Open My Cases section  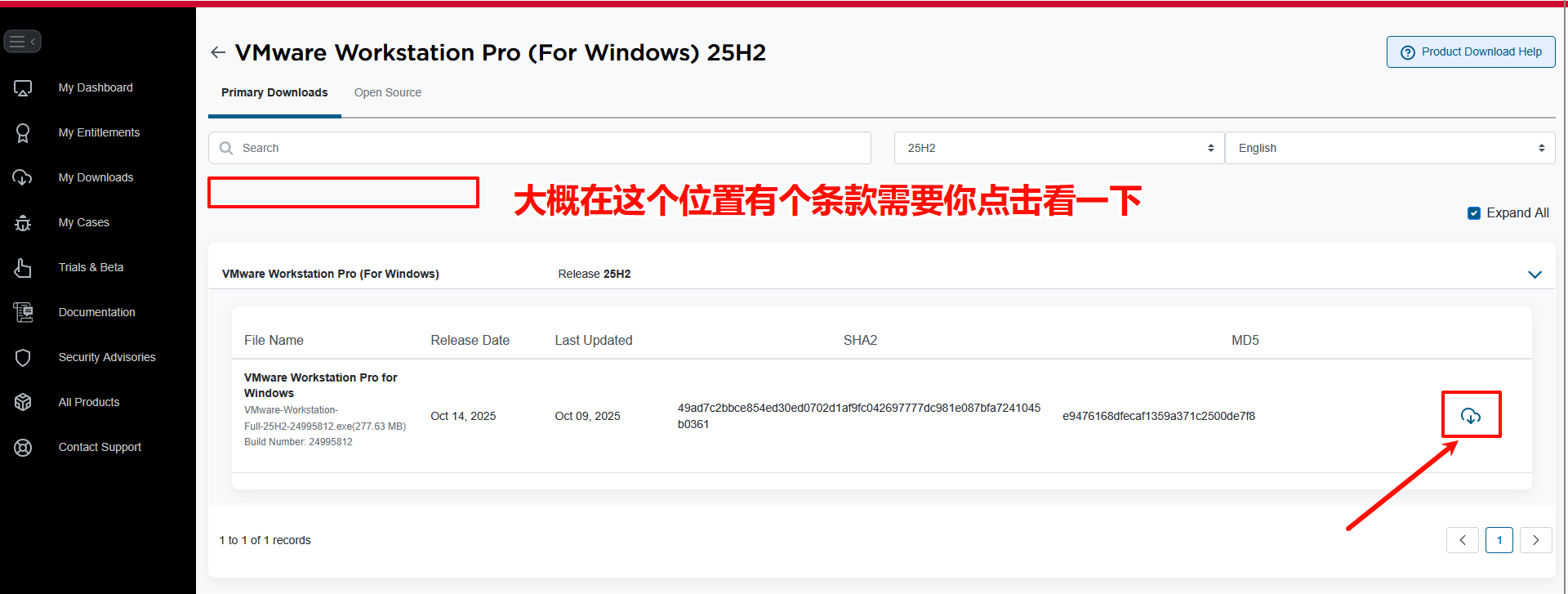tap(83, 222)
